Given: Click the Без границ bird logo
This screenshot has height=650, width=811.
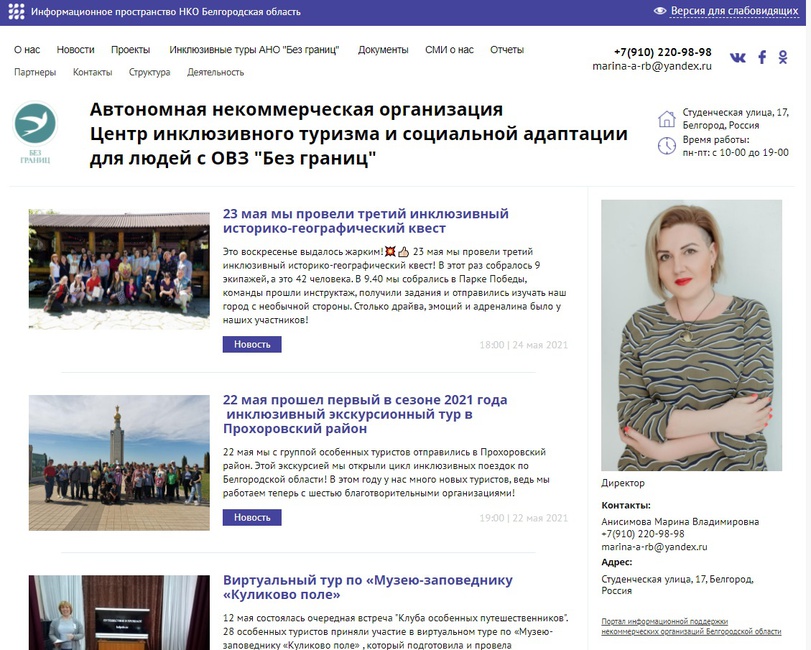Looking at the screenshot, I should (x=35, y=133).
